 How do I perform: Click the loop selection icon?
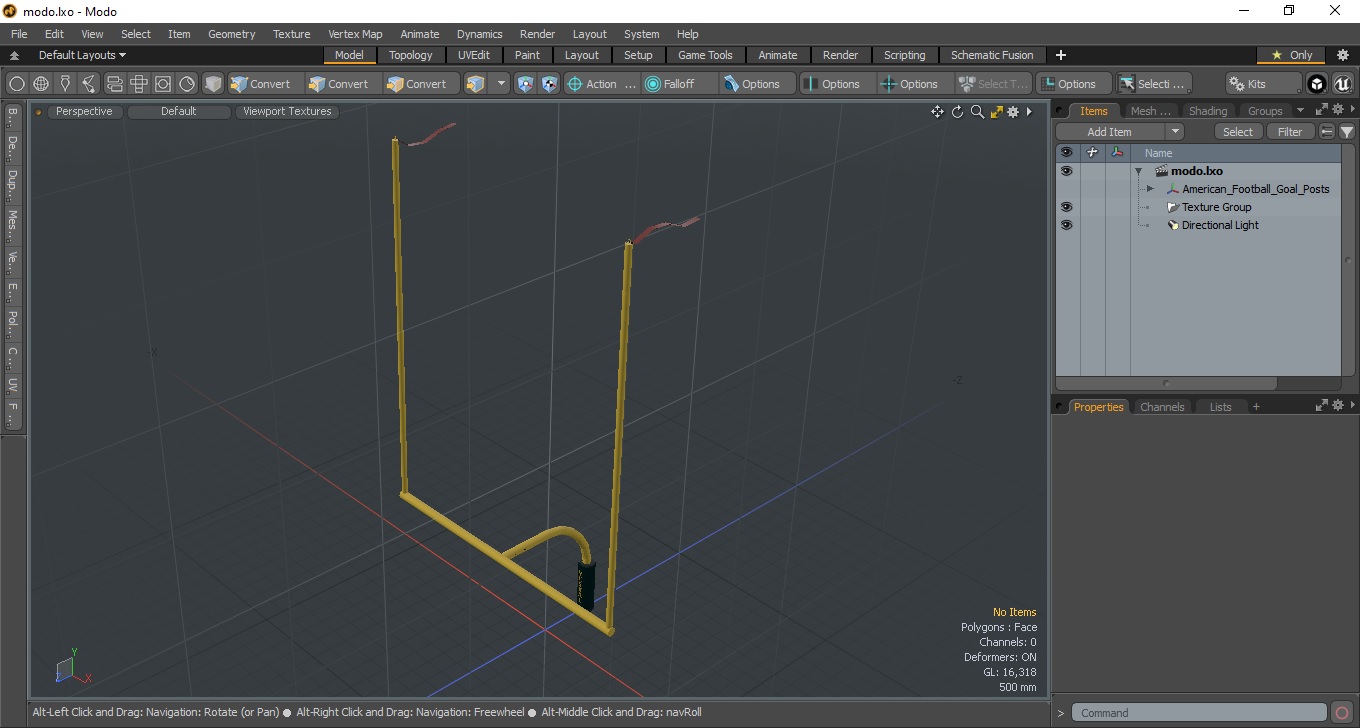(114, 84)
